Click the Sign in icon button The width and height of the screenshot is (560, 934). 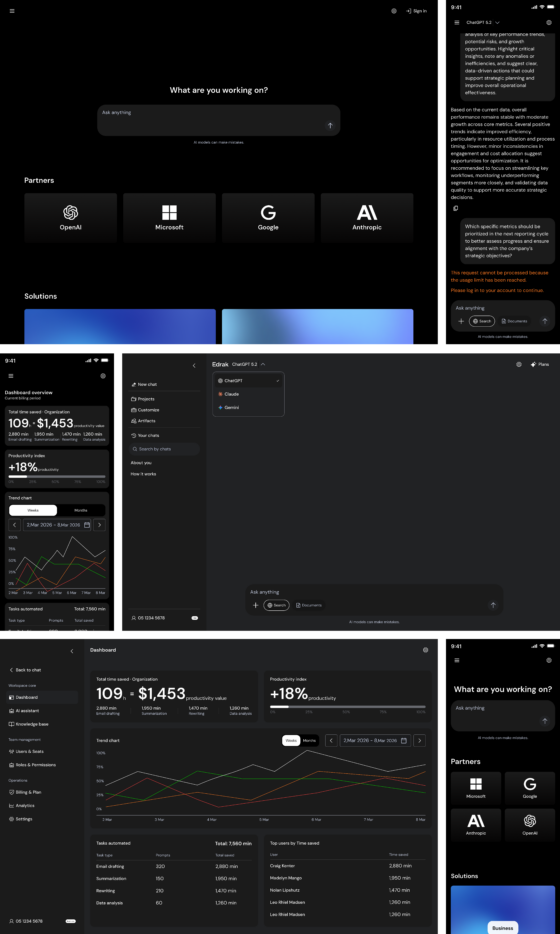point(416,11)
